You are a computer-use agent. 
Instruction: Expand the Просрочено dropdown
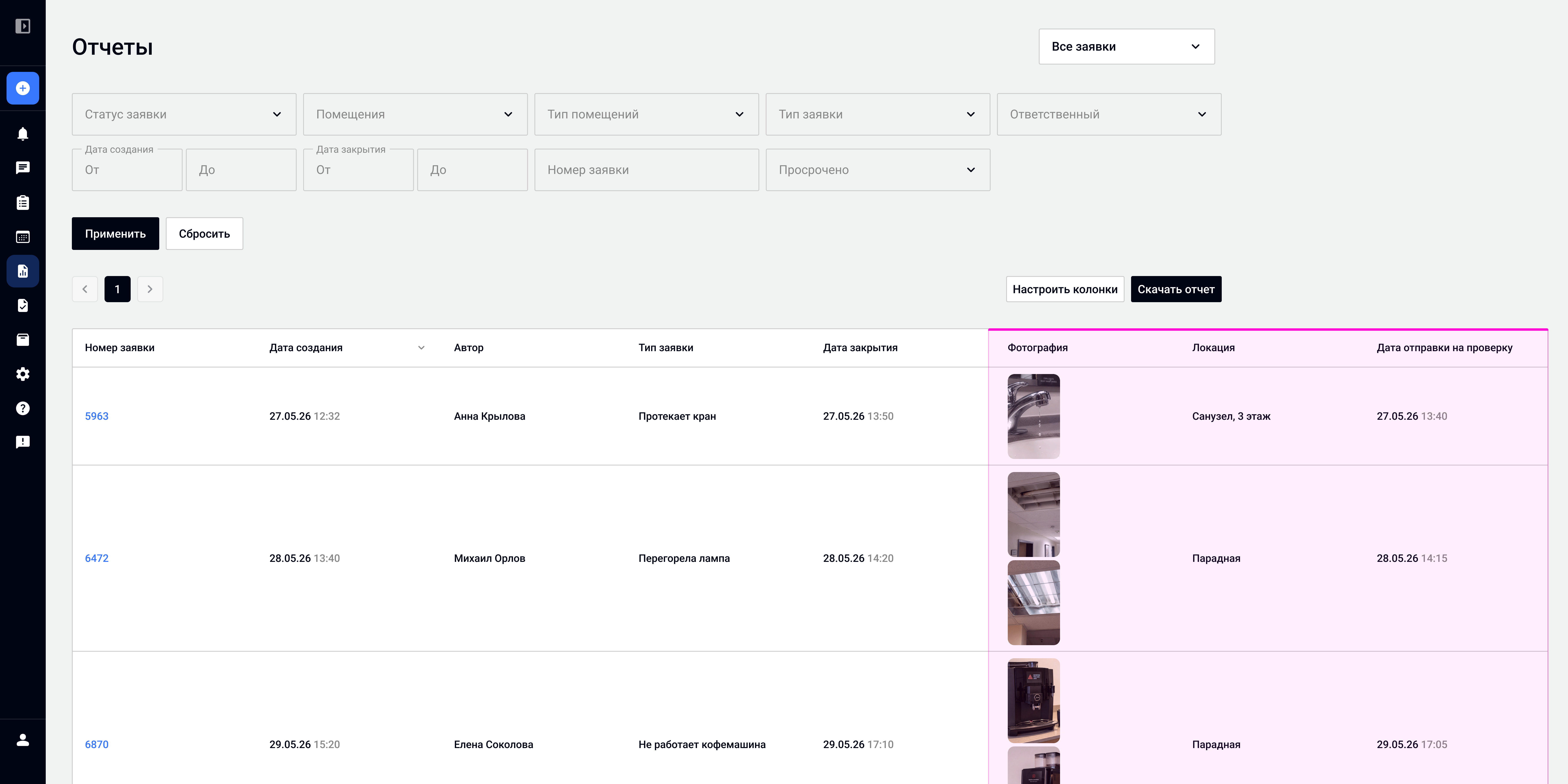tap(878, 170)
